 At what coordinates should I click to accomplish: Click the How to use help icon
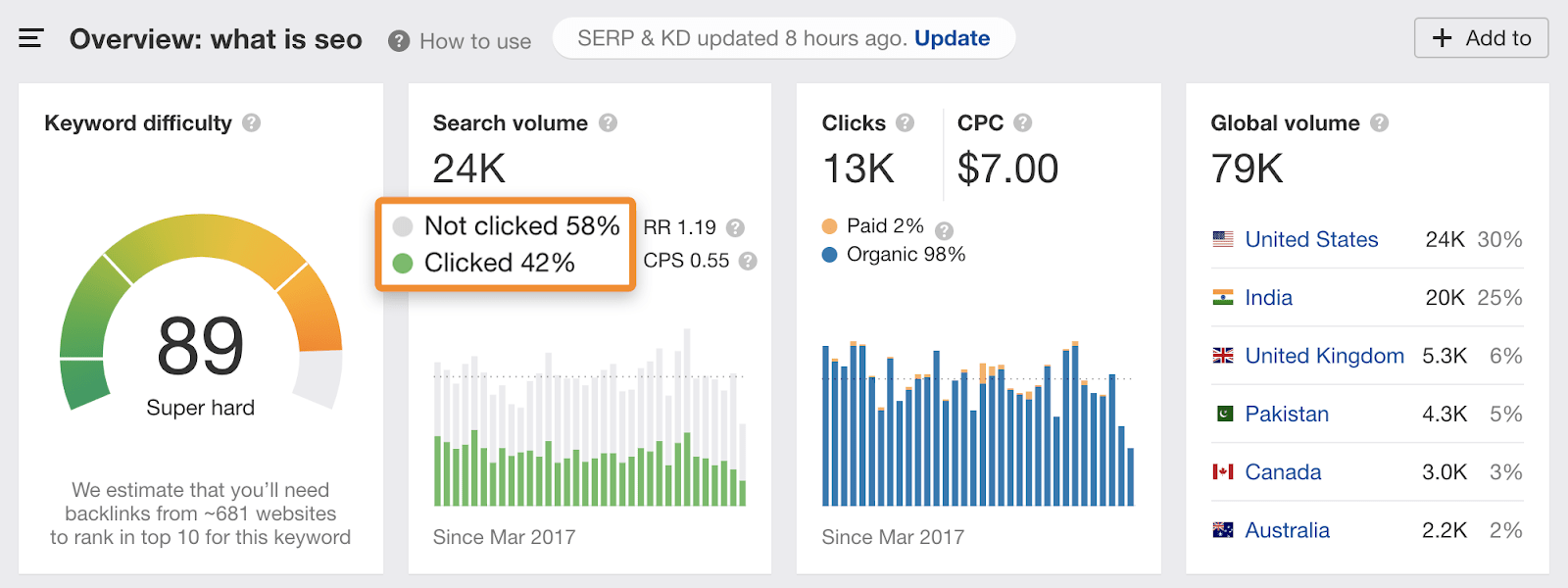398,40
